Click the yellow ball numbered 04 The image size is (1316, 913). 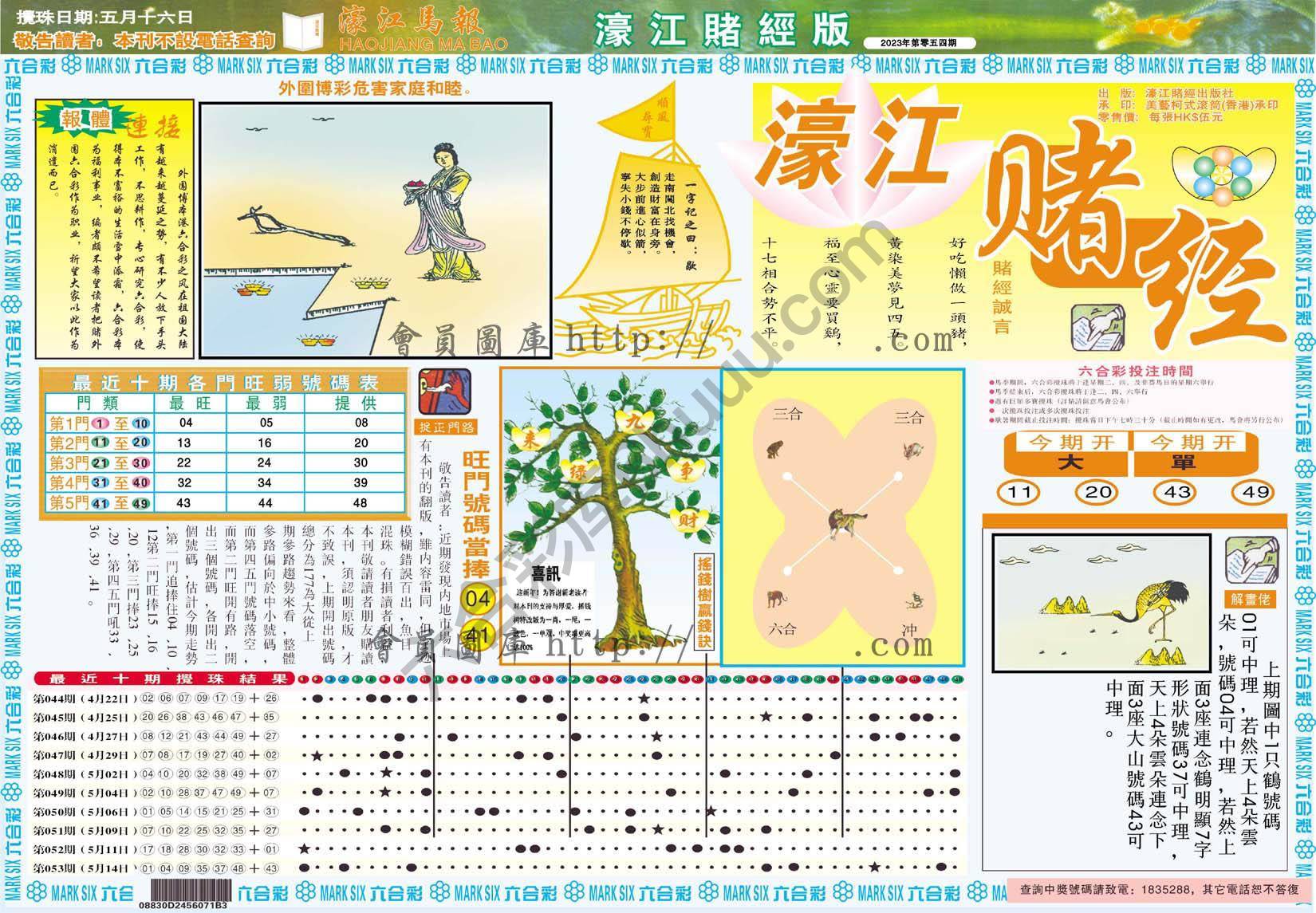point(477,598)
